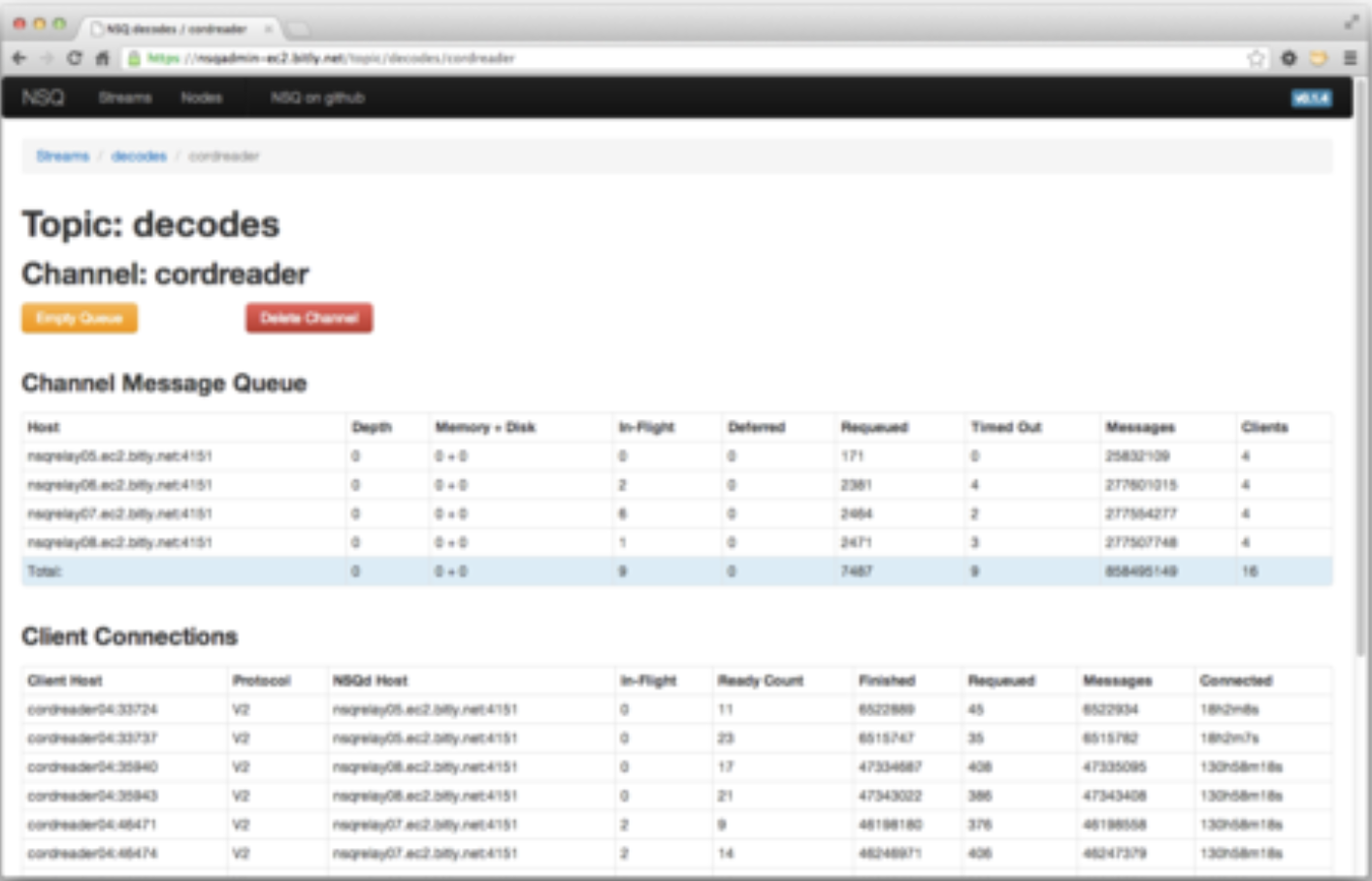This screenshot has height=881, width=1372.
Task: Select client host cordreader04:35940
Action: (93, 767)
